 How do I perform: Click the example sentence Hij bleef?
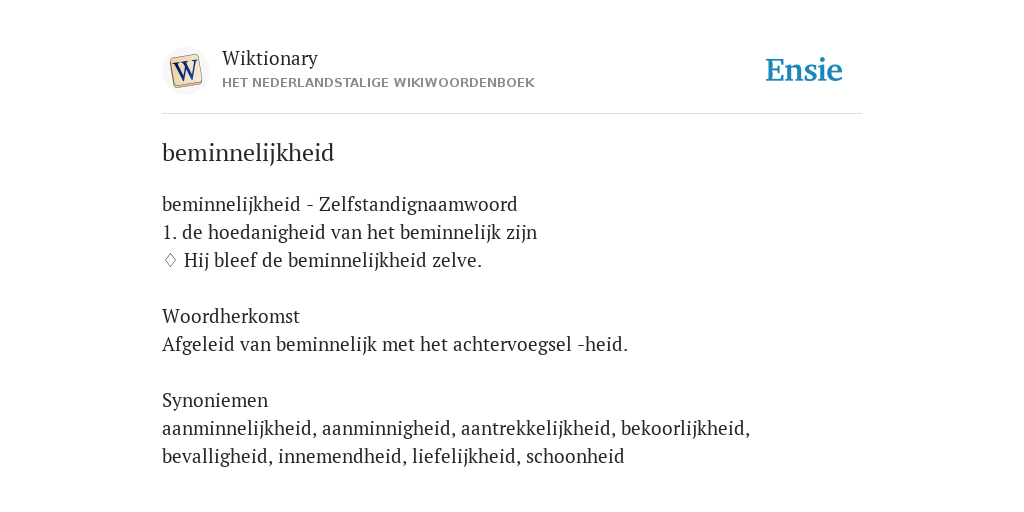(333, 261)
